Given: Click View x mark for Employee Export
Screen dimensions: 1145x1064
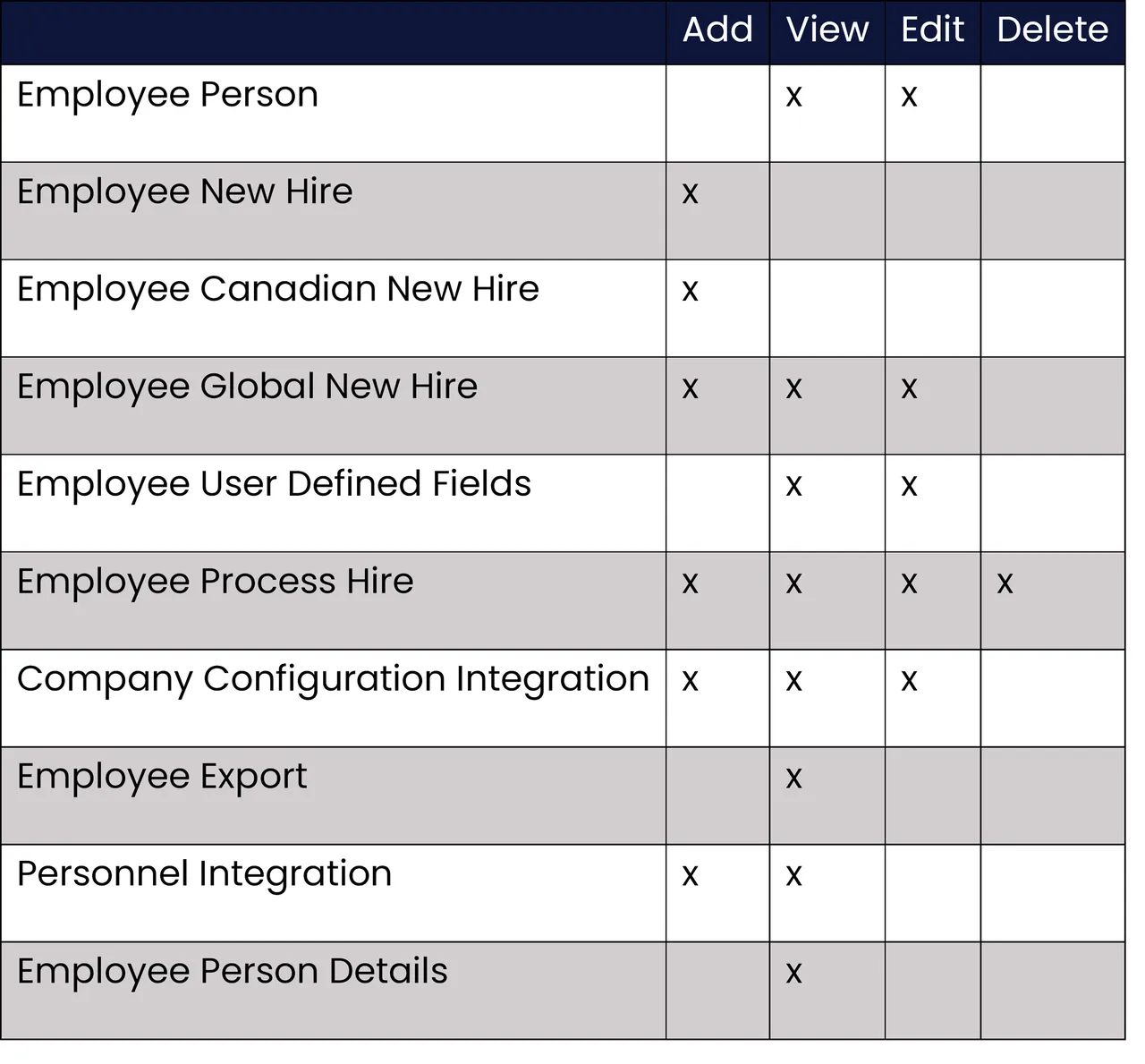Looking at the screenshot, I should [793, 779].
